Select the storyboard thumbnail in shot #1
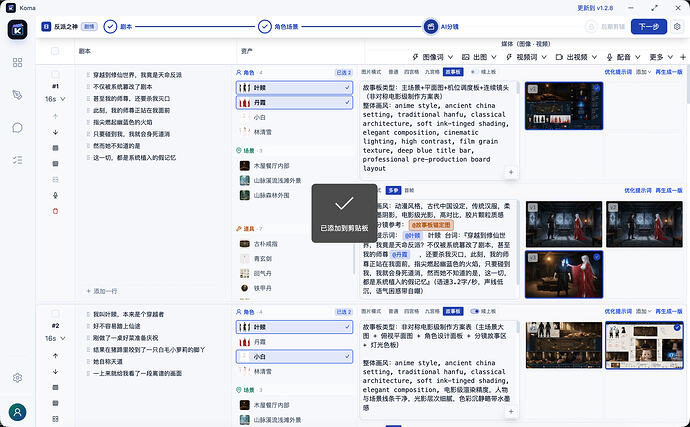 click(x=564, y=106)
